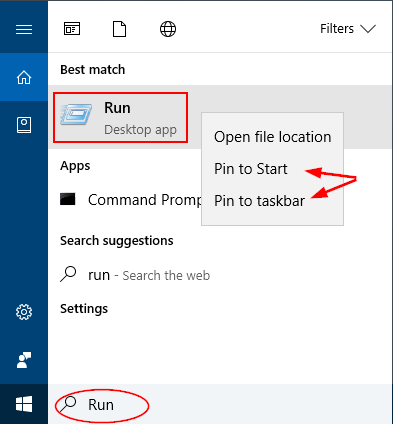The height and width of the screenshot is (424, 393).
Task: Click the Command Prompt black icon
Action: (x=68, y=199)
